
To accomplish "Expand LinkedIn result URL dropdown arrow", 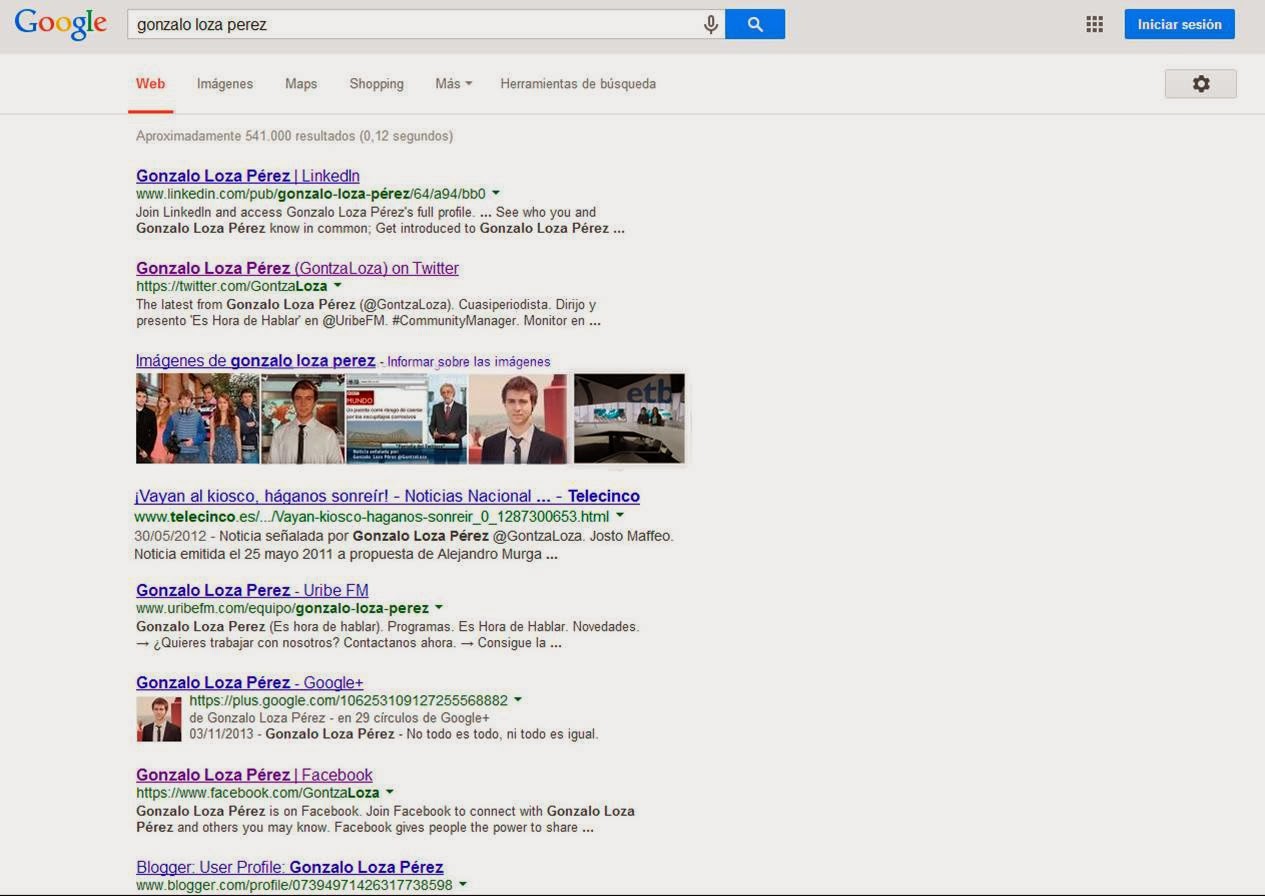I will 496,193.
